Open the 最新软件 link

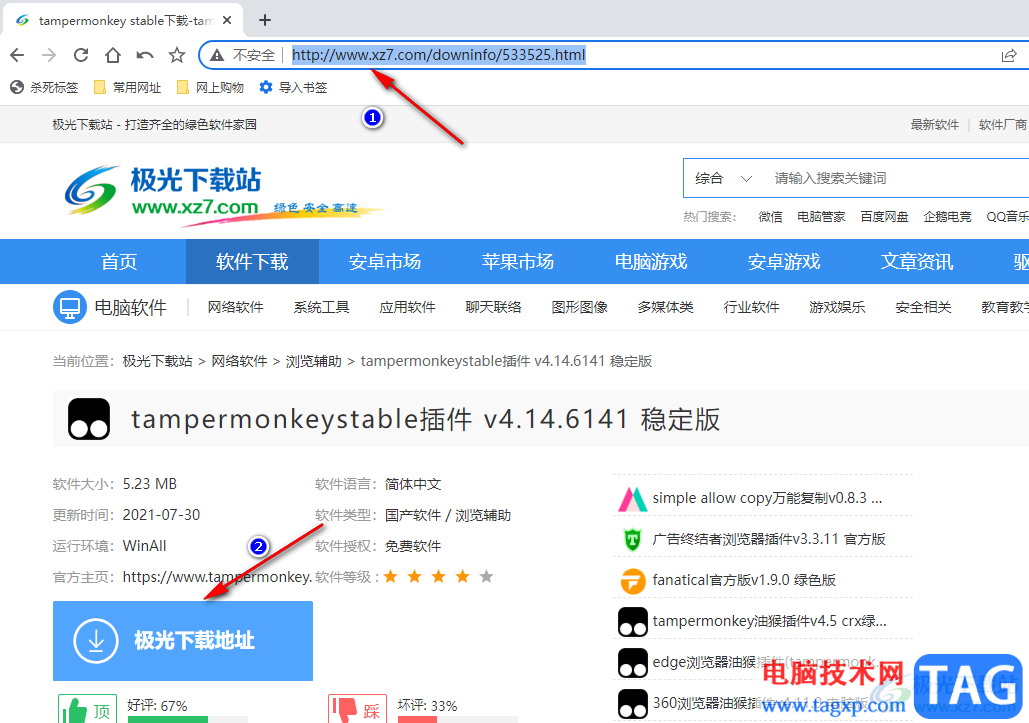point(934,125)
